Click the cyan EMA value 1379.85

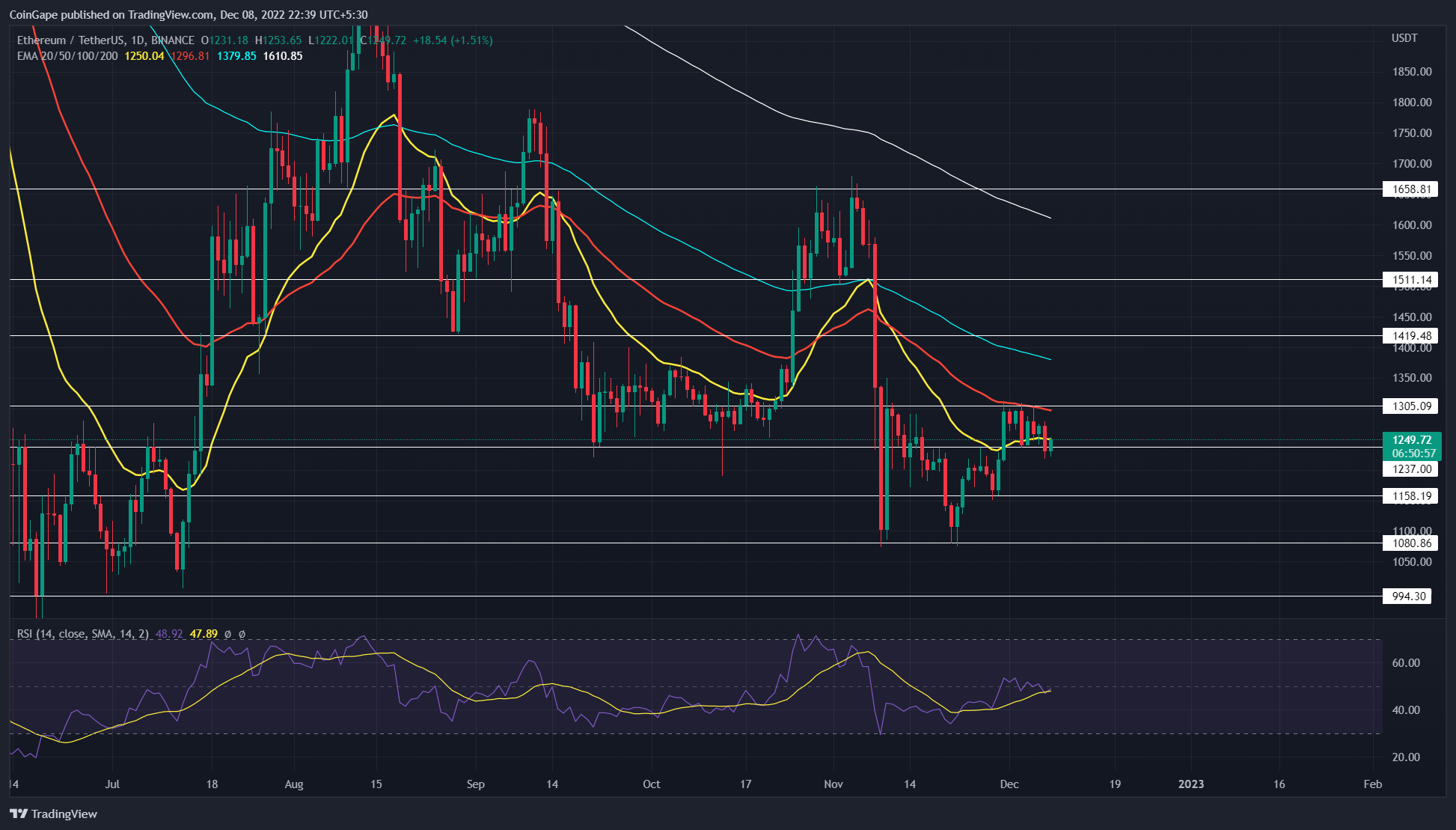point(236,56)
